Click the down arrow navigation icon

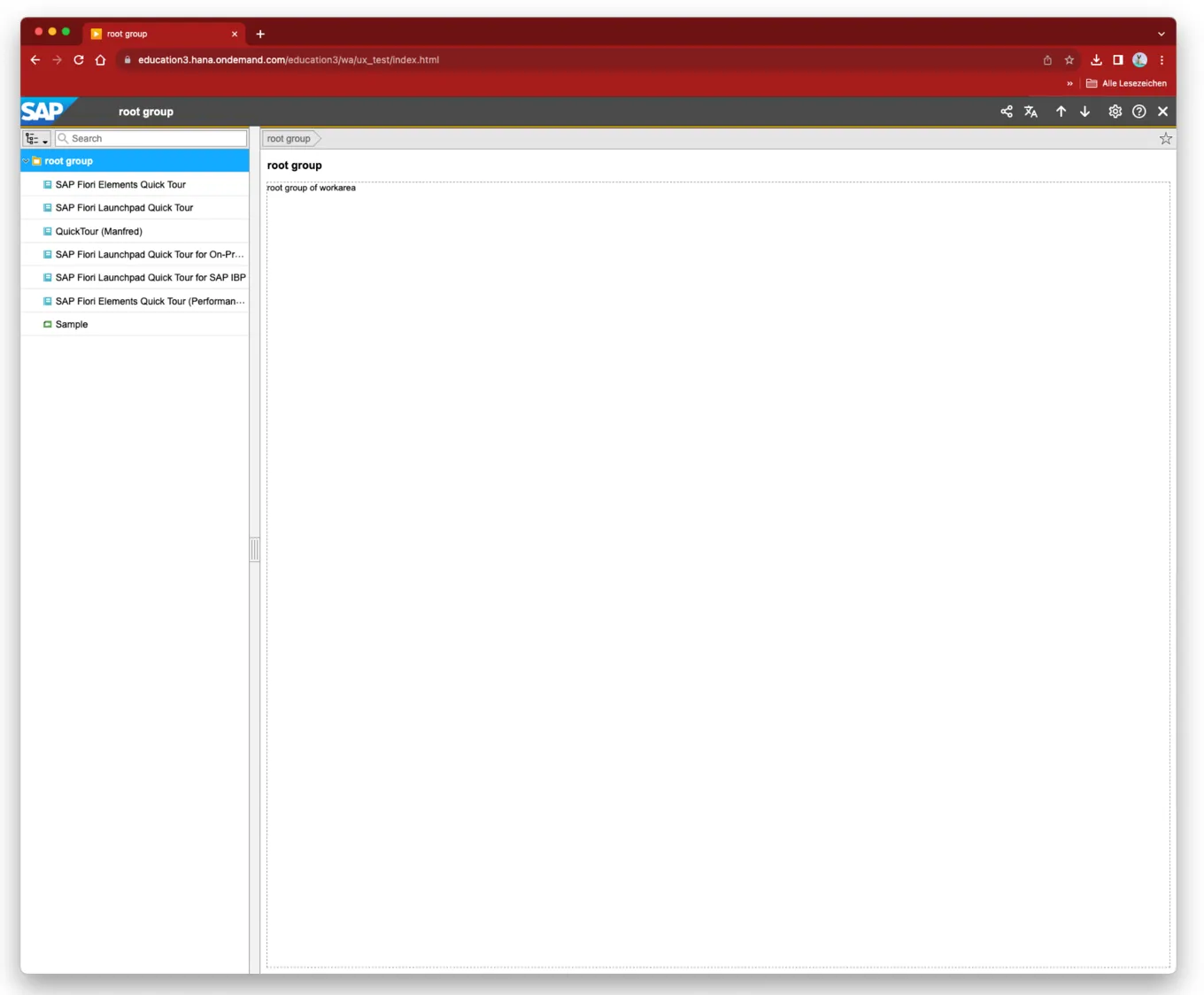[1084, 112]
